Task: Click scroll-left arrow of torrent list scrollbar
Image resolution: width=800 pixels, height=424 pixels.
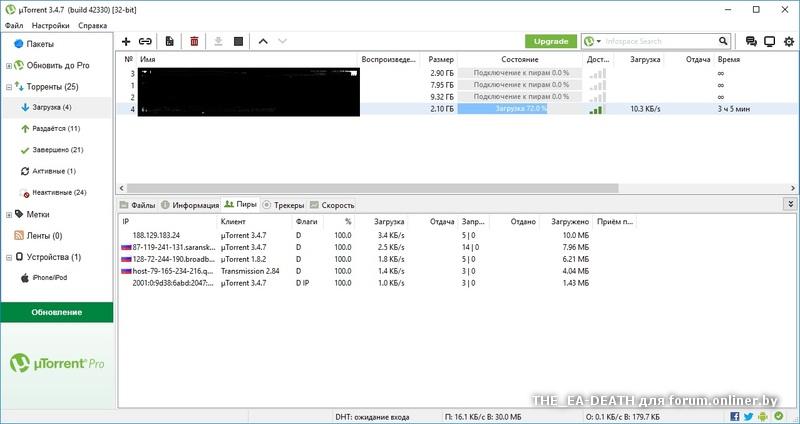Action: pos(121,188)
